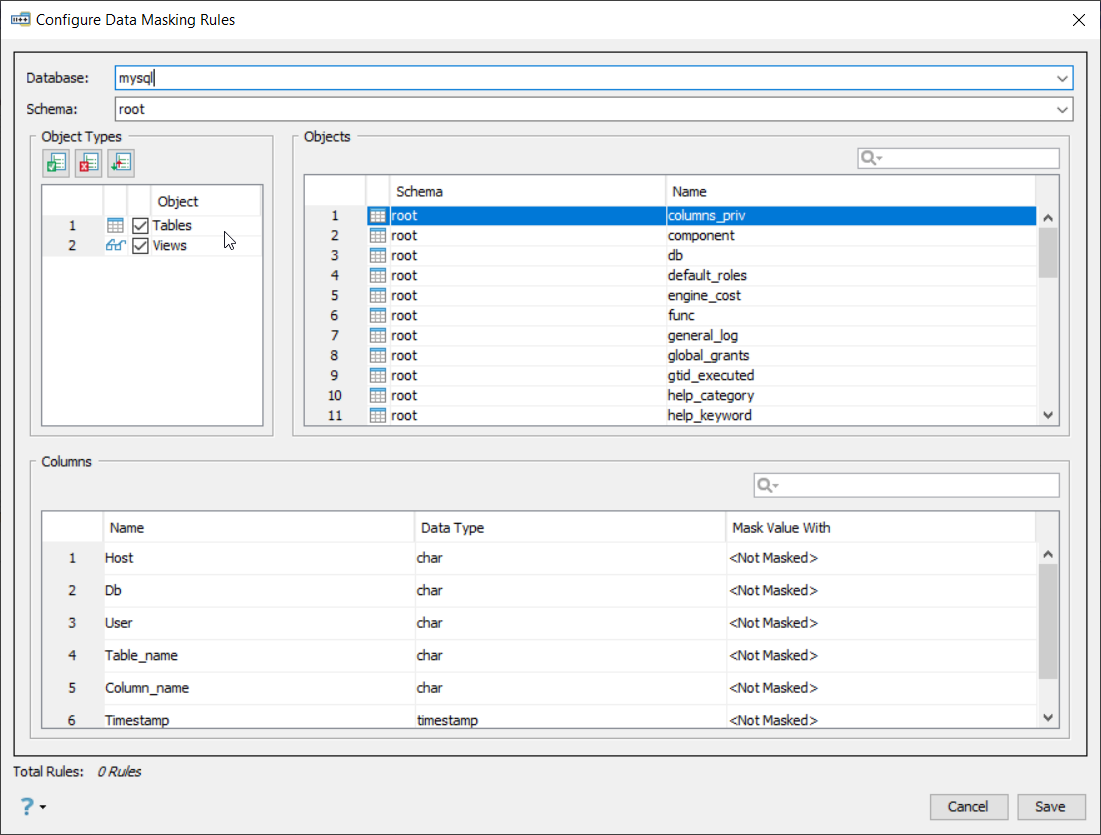Open the Columns search filter dropdown arrow

pos(776,486)
